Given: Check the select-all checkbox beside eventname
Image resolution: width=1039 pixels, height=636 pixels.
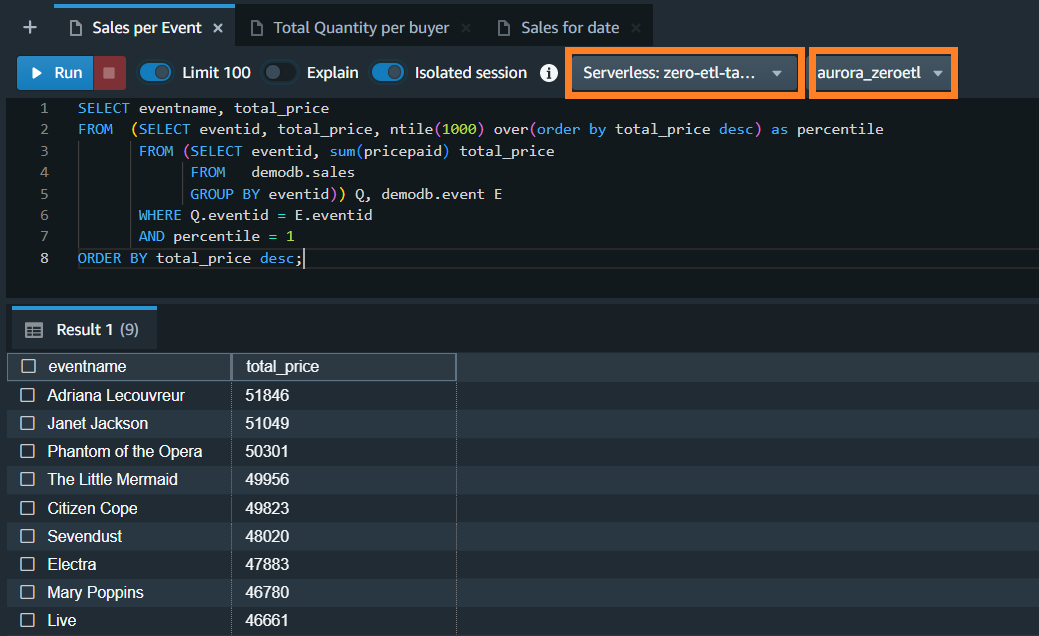Looking at the screenshot, I should (28, 367).
